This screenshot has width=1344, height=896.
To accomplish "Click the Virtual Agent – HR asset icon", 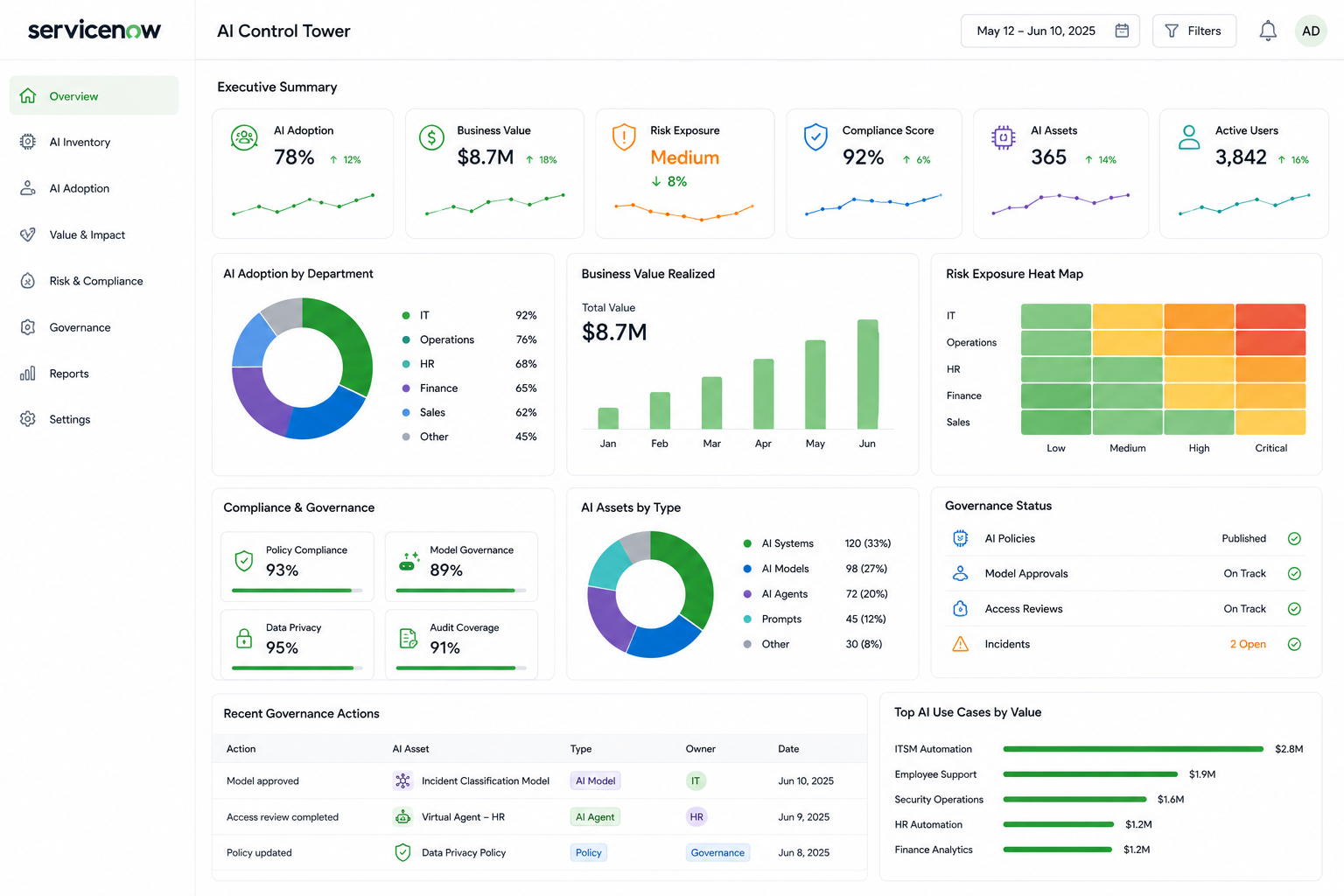I will click(x=402, y=816).
